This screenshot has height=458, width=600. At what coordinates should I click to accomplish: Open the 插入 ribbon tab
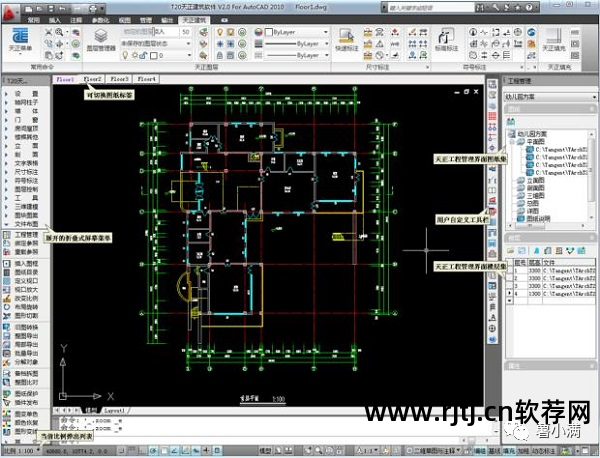pos(58,19)
